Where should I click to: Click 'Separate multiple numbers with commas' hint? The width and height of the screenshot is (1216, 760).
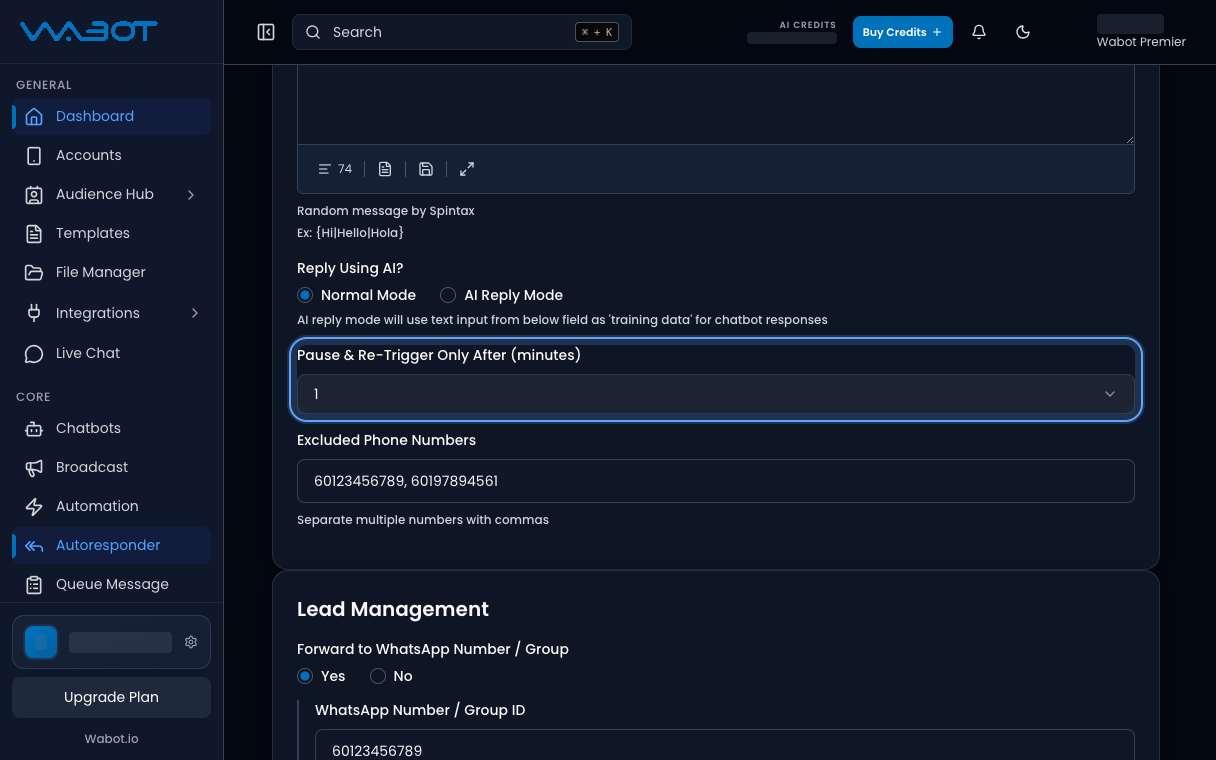(423, 520)
